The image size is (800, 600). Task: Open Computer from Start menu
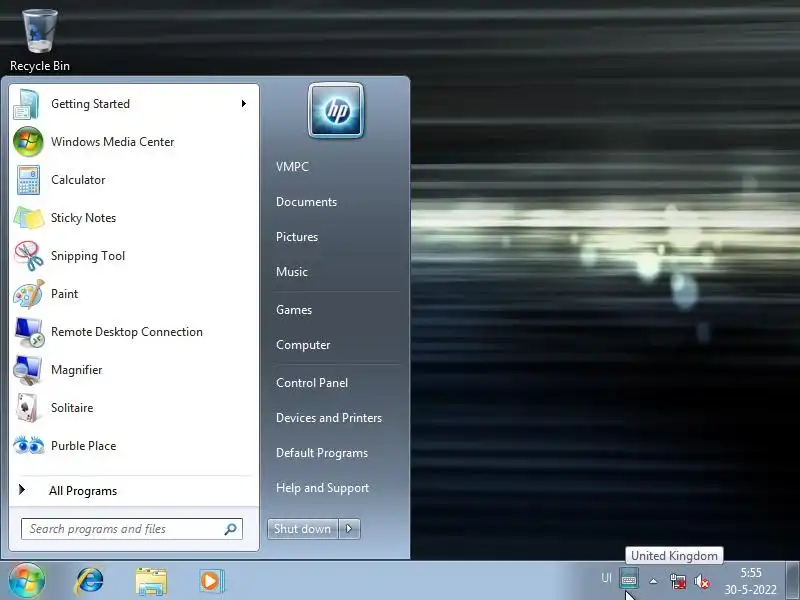pyautogui.click(x=303, y=345)
